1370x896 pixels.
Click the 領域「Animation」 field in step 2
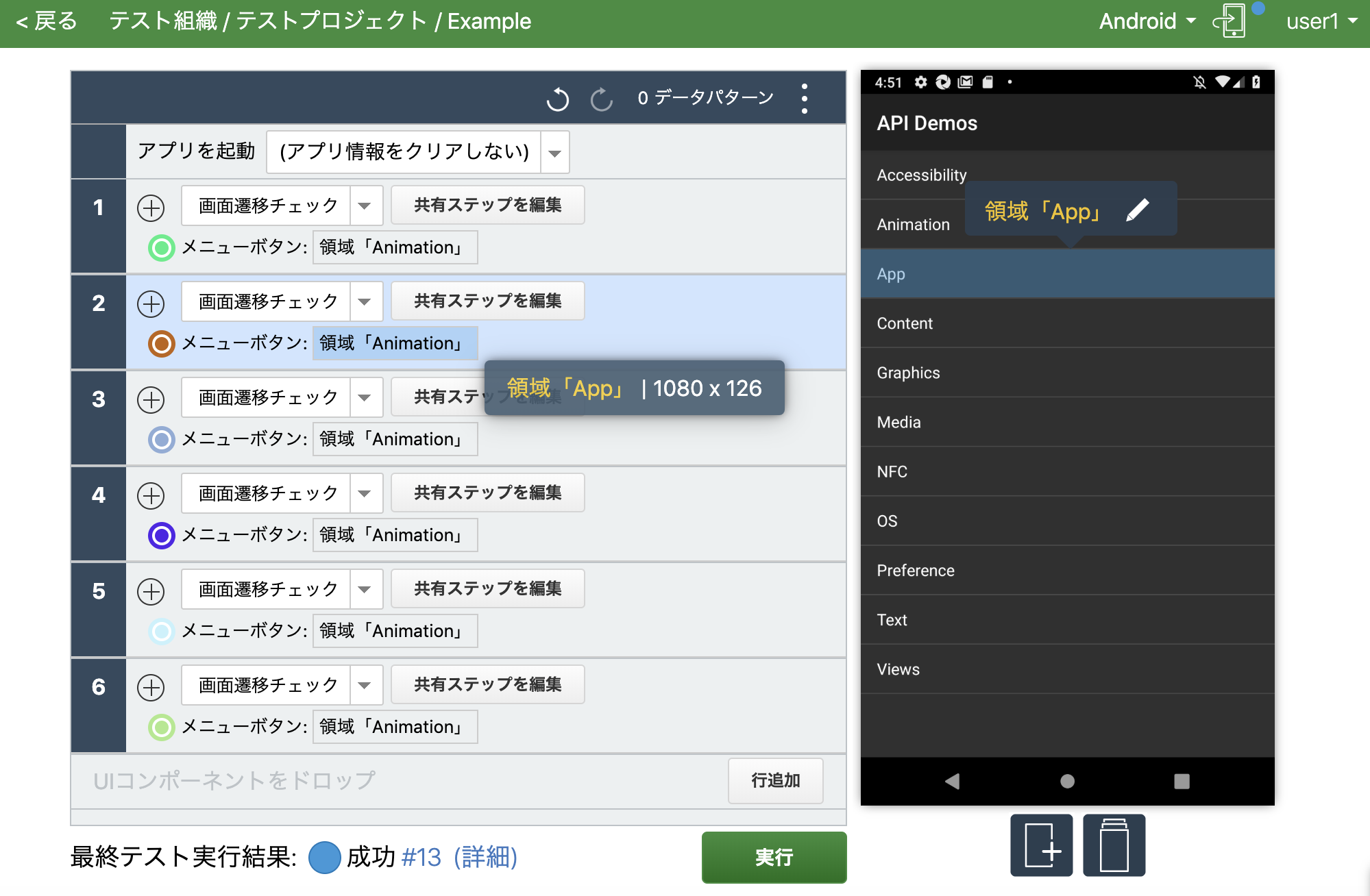pos(395,343)
